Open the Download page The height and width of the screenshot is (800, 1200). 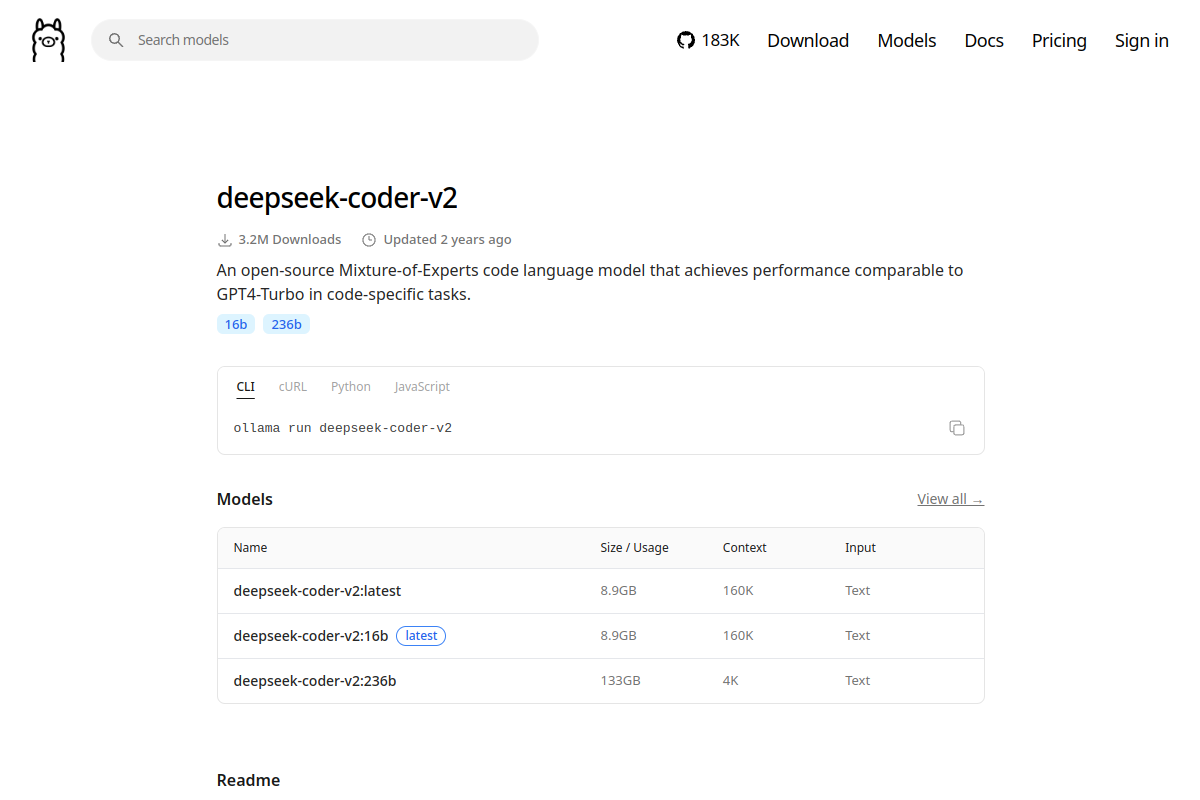pyautogui.click(x=808, y=40)
